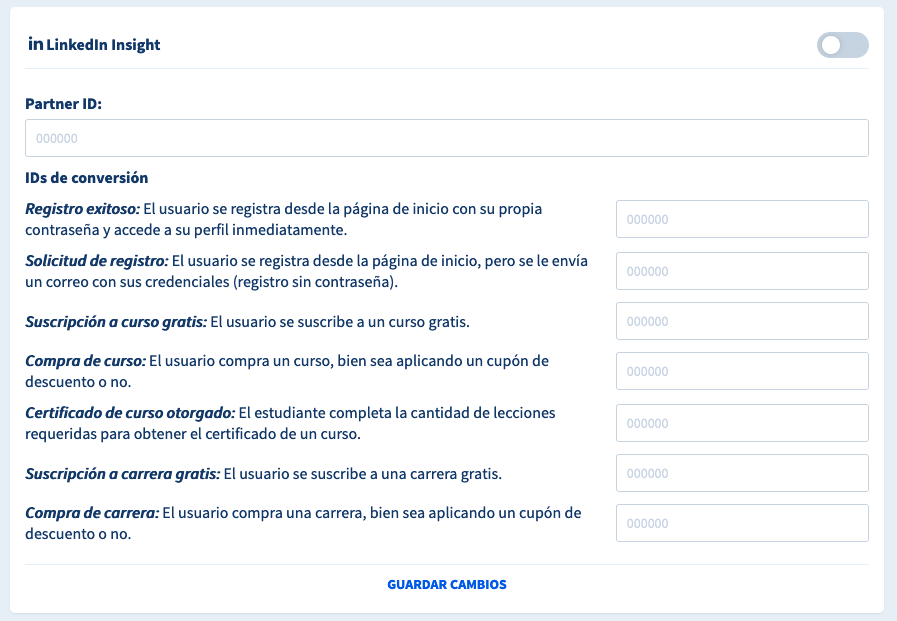The width and height of the screenshot is (897, 621).
Task: Click the Partner ID input field
Action: 446,139
